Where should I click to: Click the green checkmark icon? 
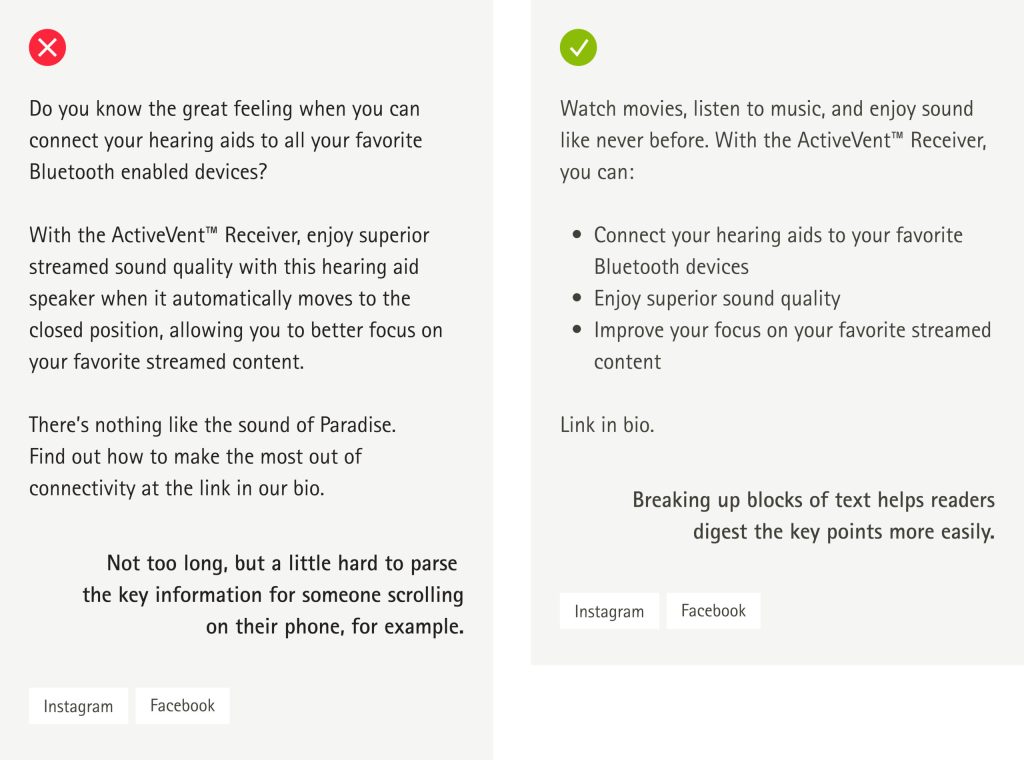pyautogui.click(x=578, y=48)
